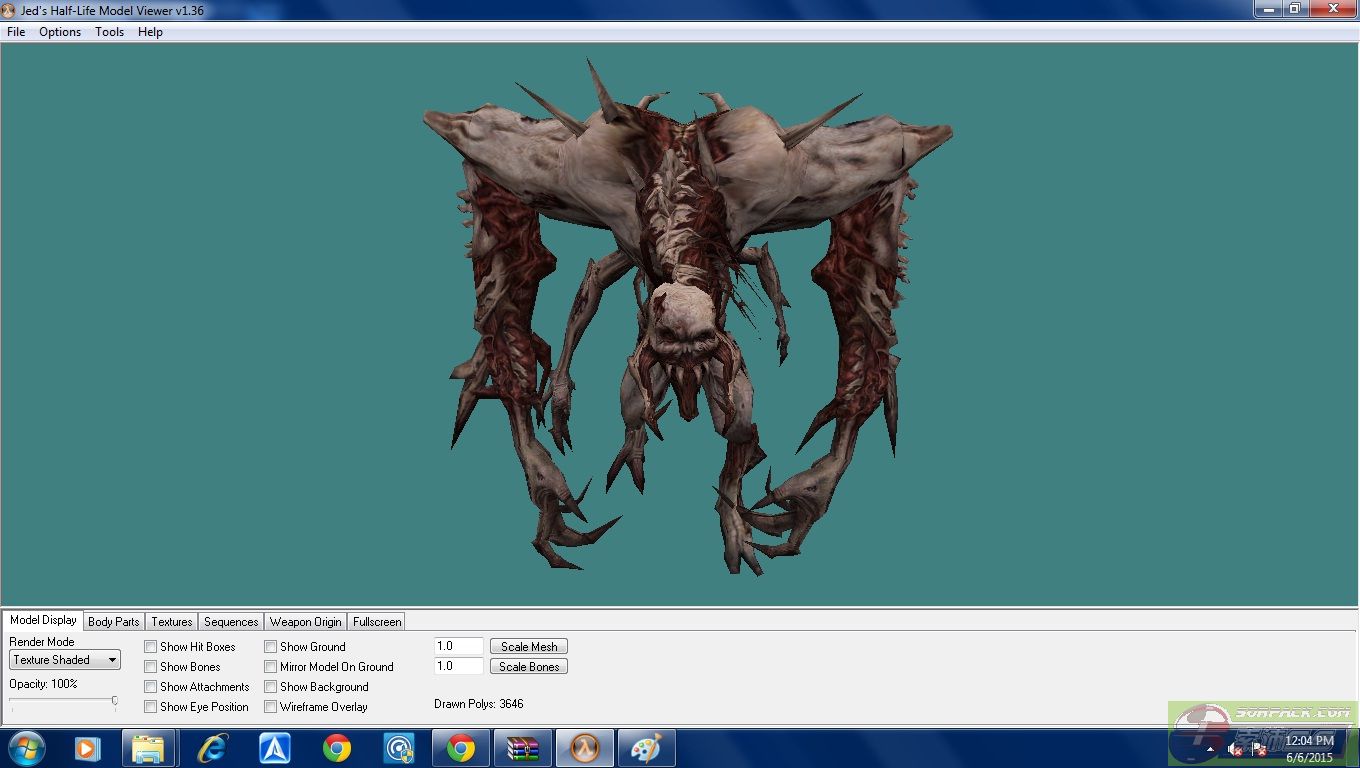Open the Options menu
Image resolution: width=1360 pixels, height=768 pixels.
point(60,32)
